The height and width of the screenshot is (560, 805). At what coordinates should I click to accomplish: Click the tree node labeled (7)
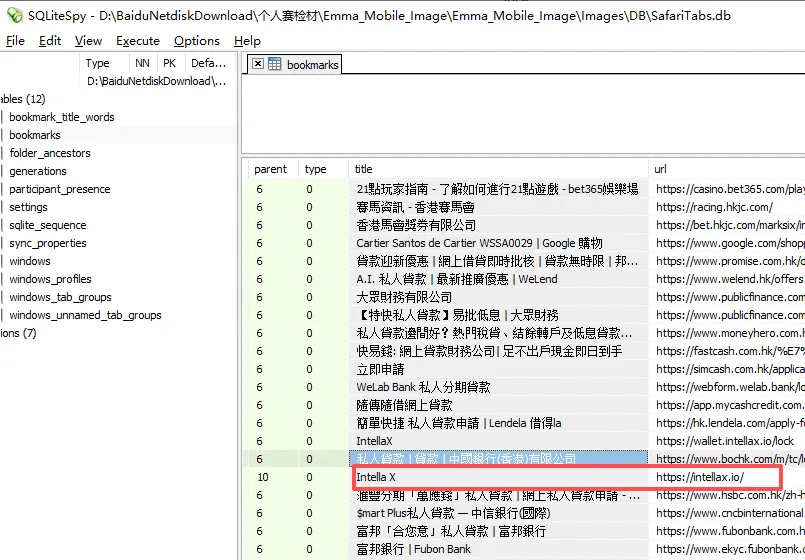click(18, 333)
